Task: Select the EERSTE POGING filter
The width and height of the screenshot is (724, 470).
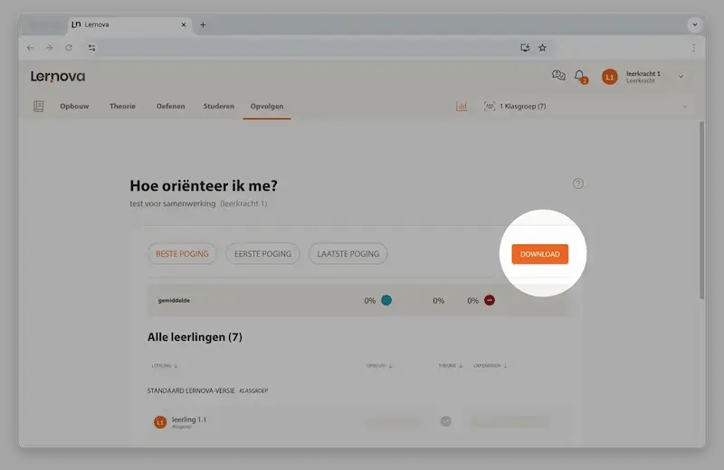Action: click(x=263, y=253)
